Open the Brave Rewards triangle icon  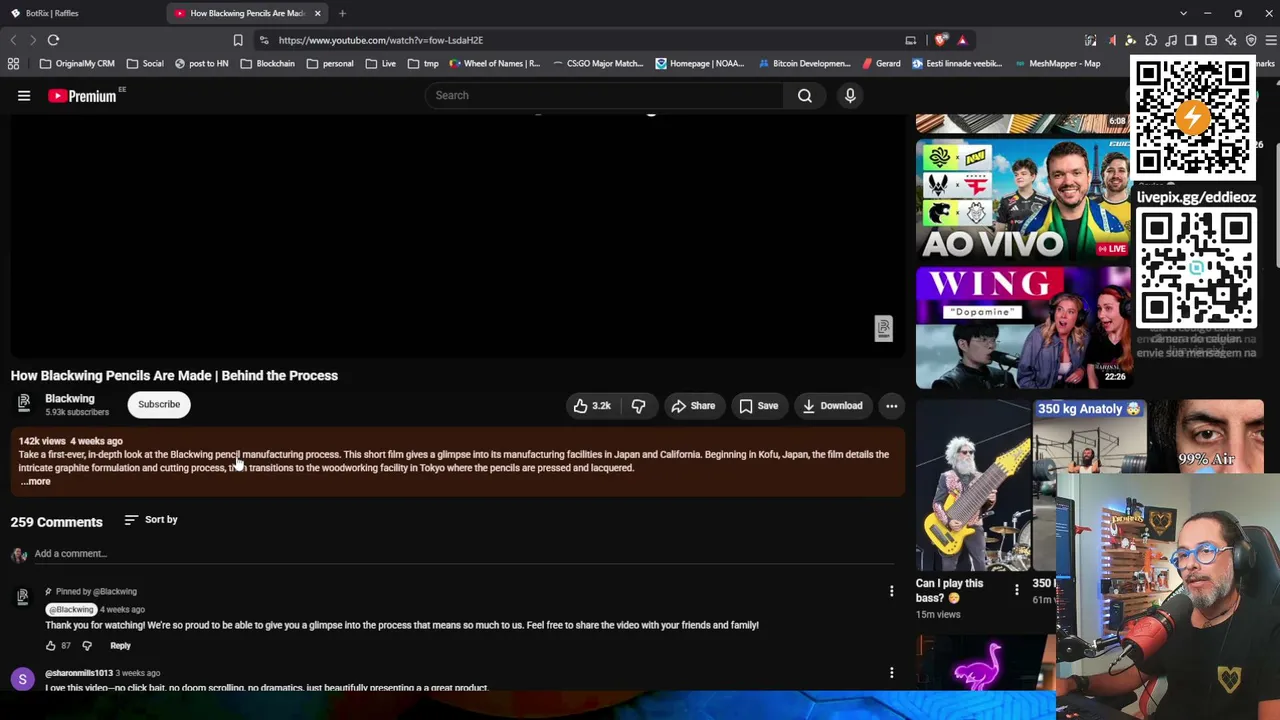[962, 40]
